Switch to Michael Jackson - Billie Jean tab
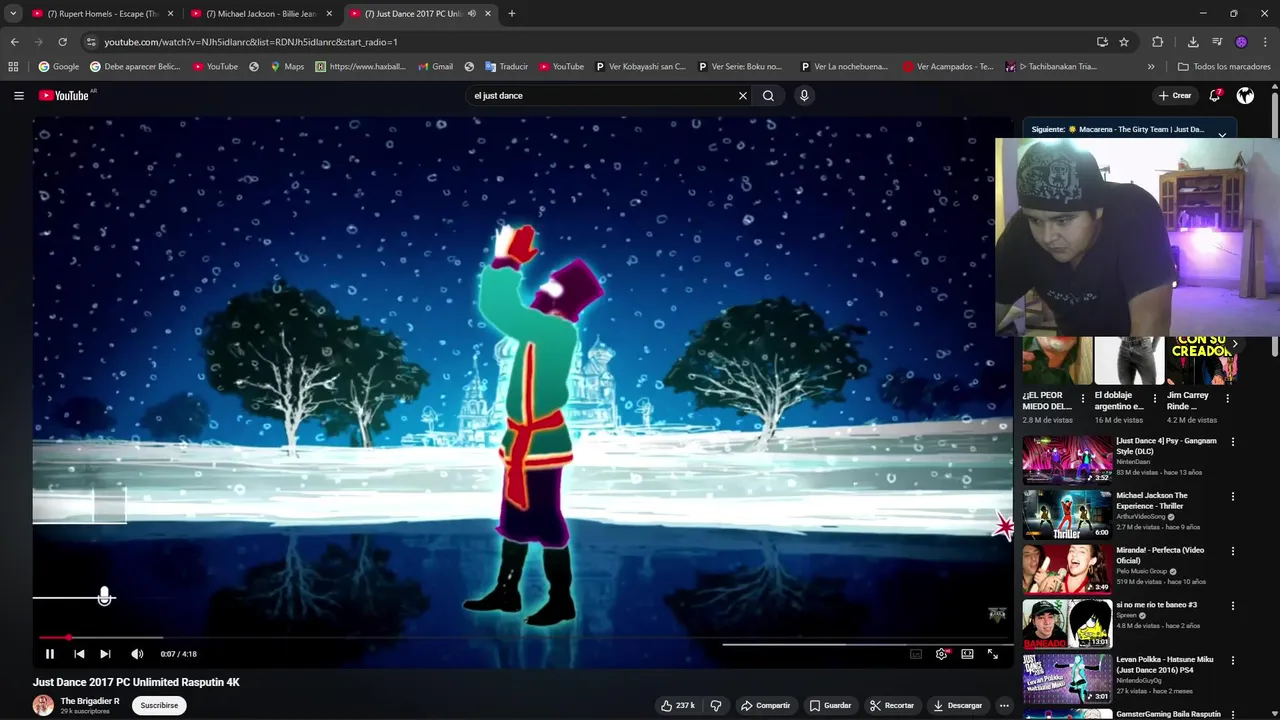The height and width of the screenshot is (720, 1280). (x=260, y=14)
